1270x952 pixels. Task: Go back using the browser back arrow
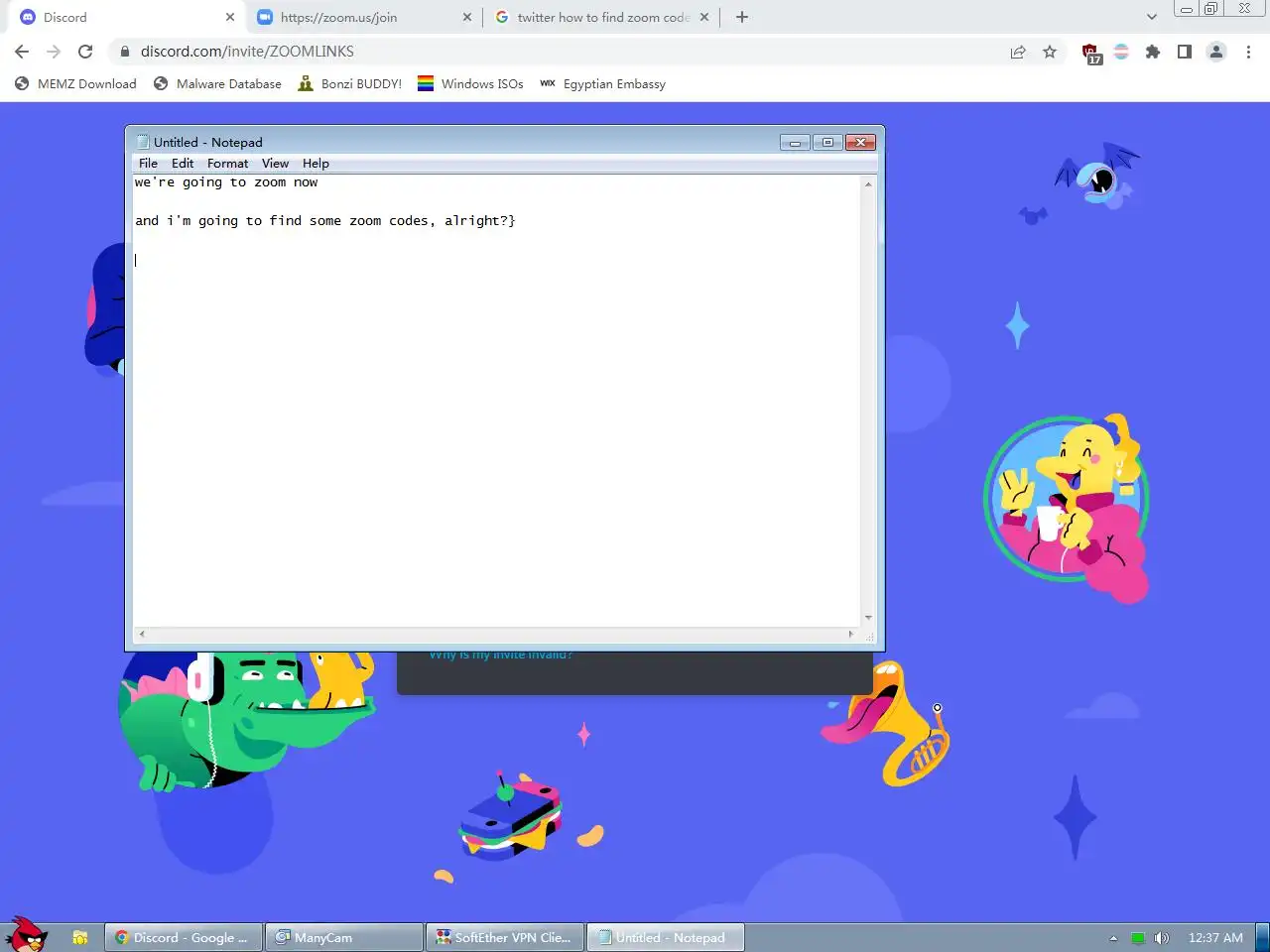[22, 52]
